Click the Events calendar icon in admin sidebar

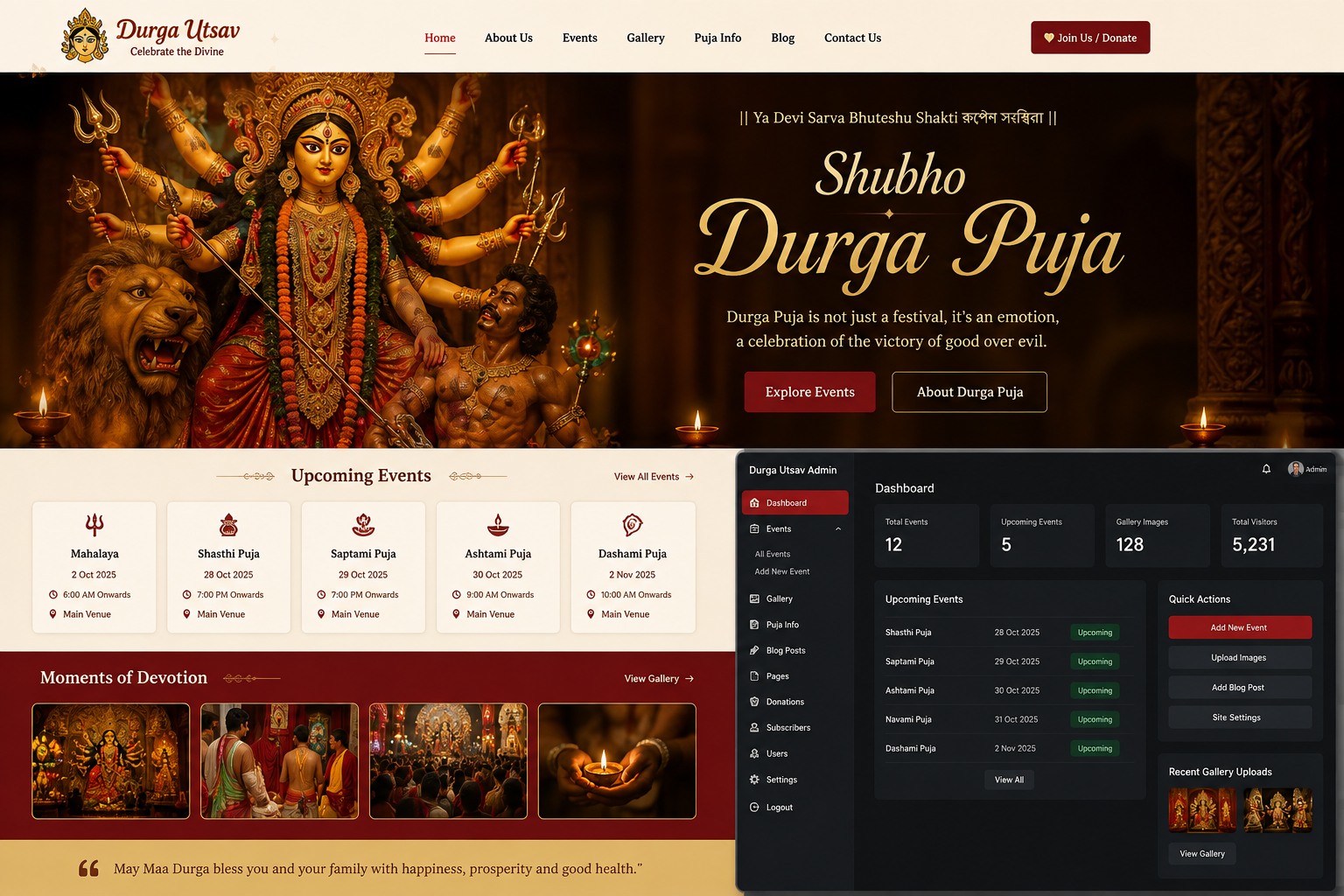[754, 528]
